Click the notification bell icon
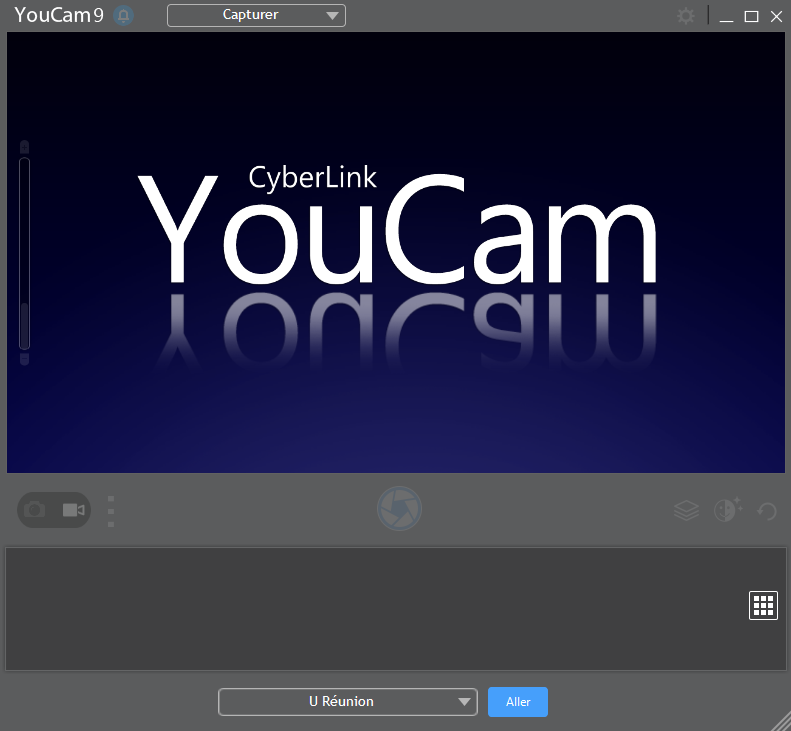The height and width of the screenshot is (731, 791). [x=123, y=16]
